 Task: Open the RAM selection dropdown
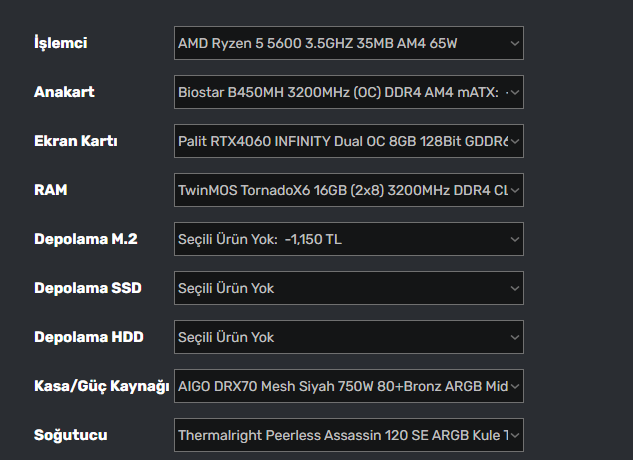pos(348,190)
